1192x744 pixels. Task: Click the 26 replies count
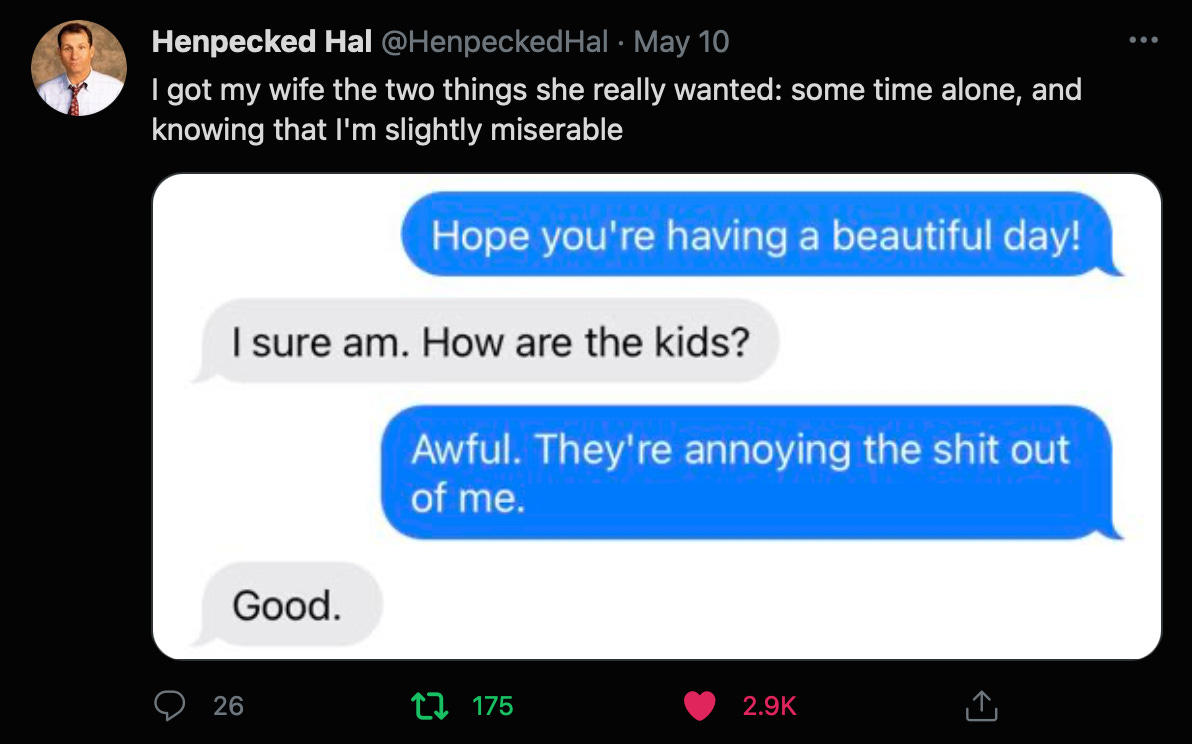(x=228, y=706)
